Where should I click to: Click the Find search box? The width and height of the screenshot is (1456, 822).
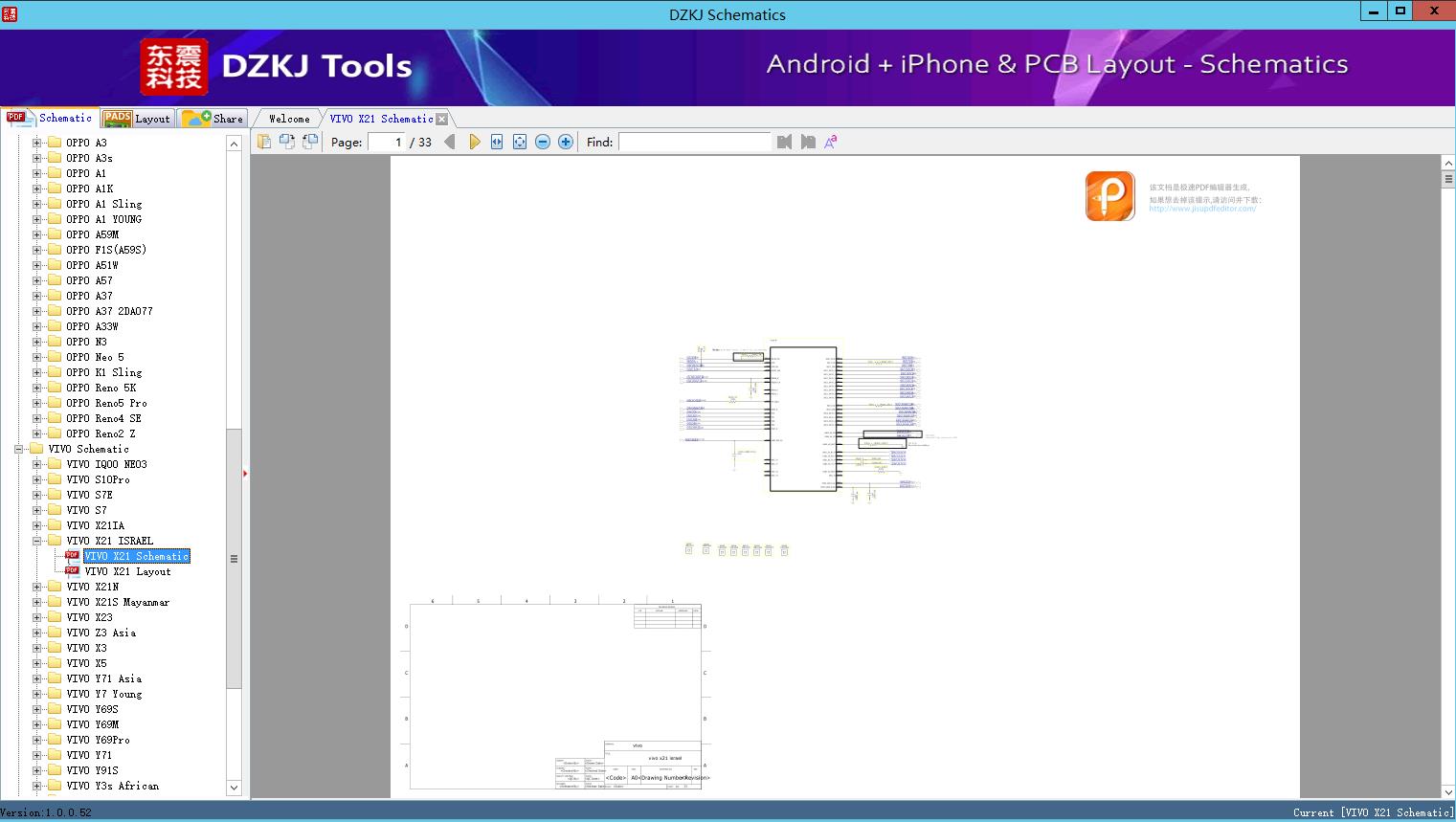point(695,142)
